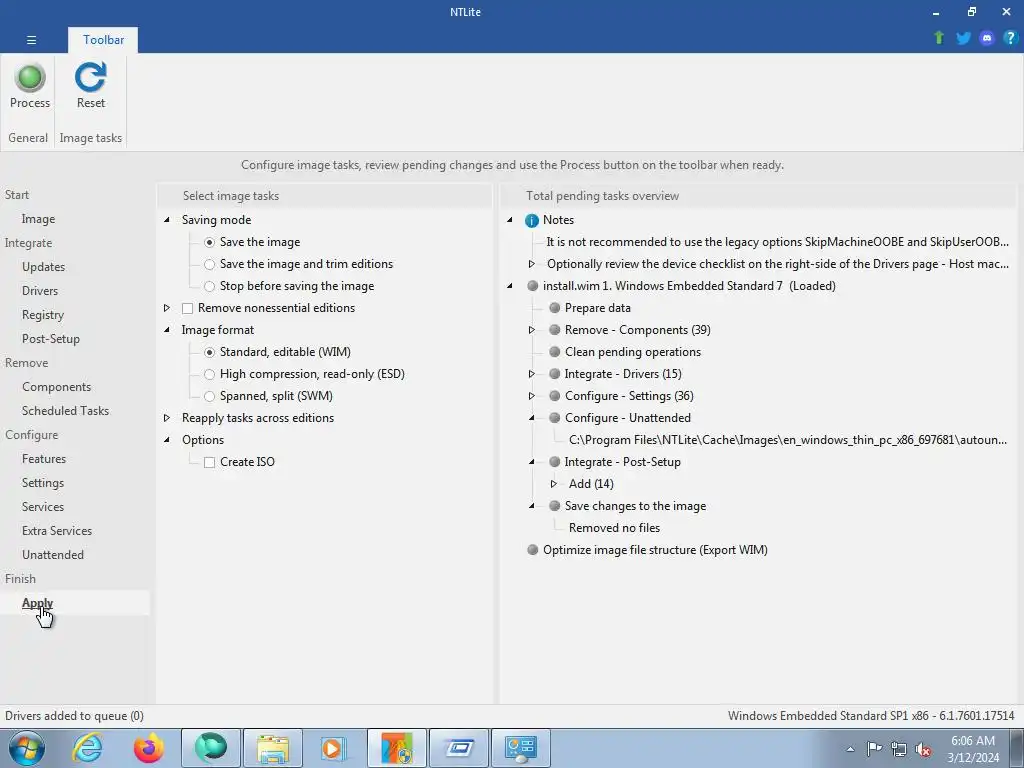Screen dimensions: 1024x768
Task: Expand the Integrate - Drivers (15) node
Action: pos(532,374)
